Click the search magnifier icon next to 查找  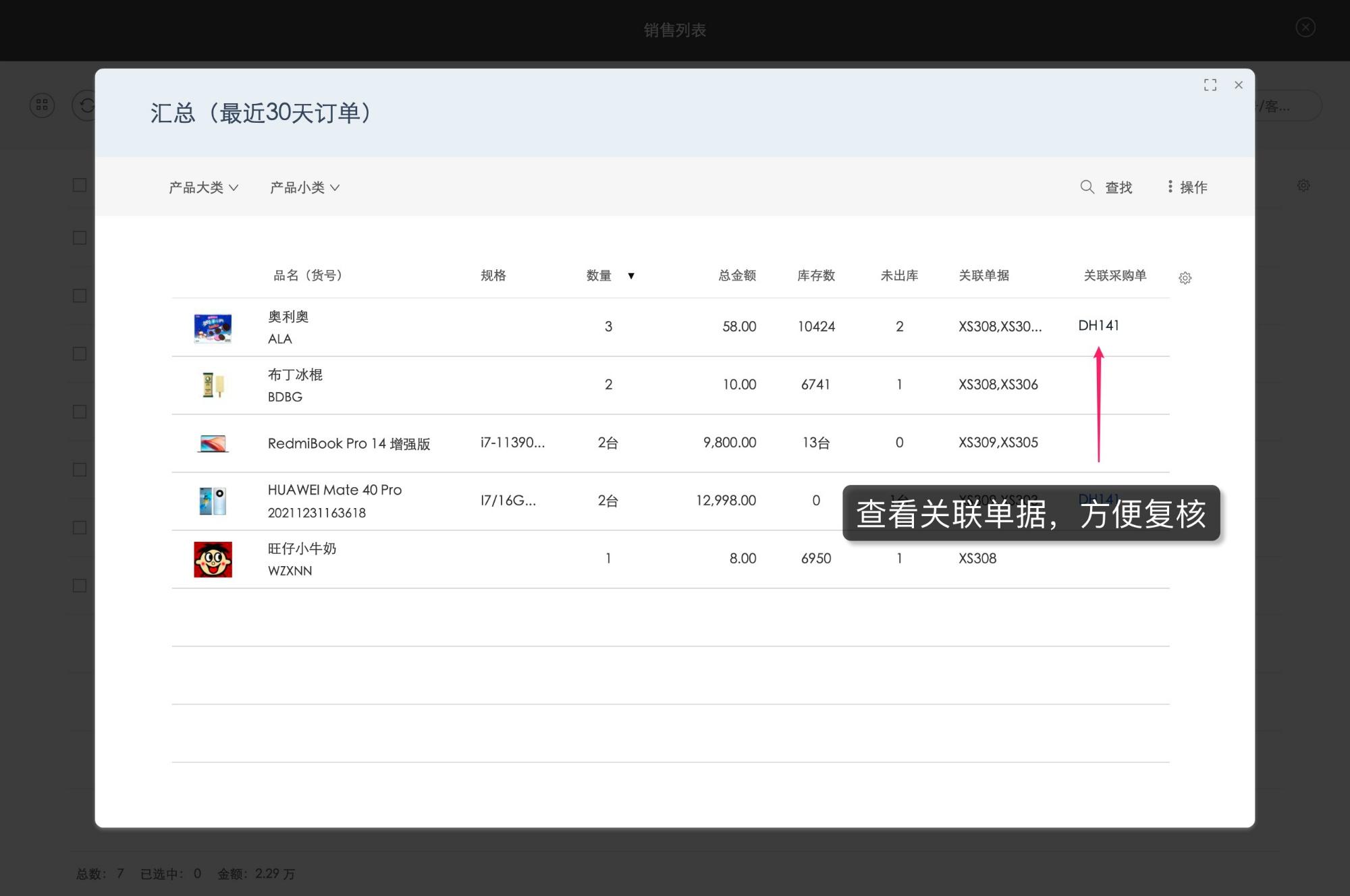(1087, 187)
